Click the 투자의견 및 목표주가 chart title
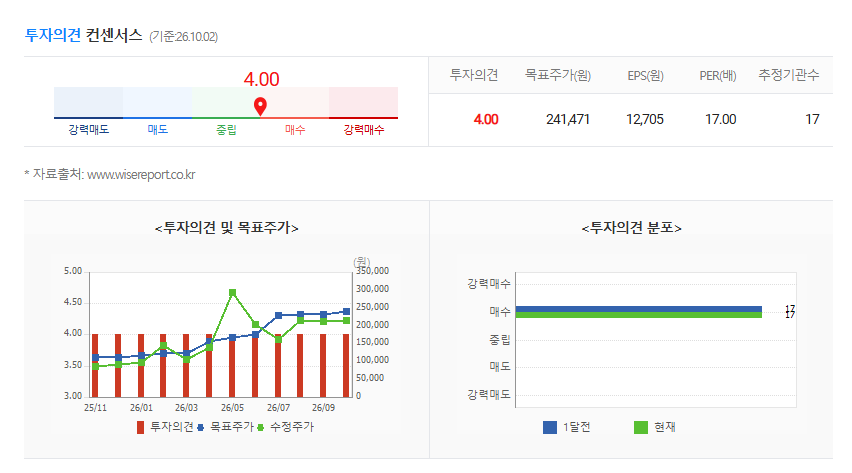The height and width of the screenshot is (473, 852). coord(227,228)
